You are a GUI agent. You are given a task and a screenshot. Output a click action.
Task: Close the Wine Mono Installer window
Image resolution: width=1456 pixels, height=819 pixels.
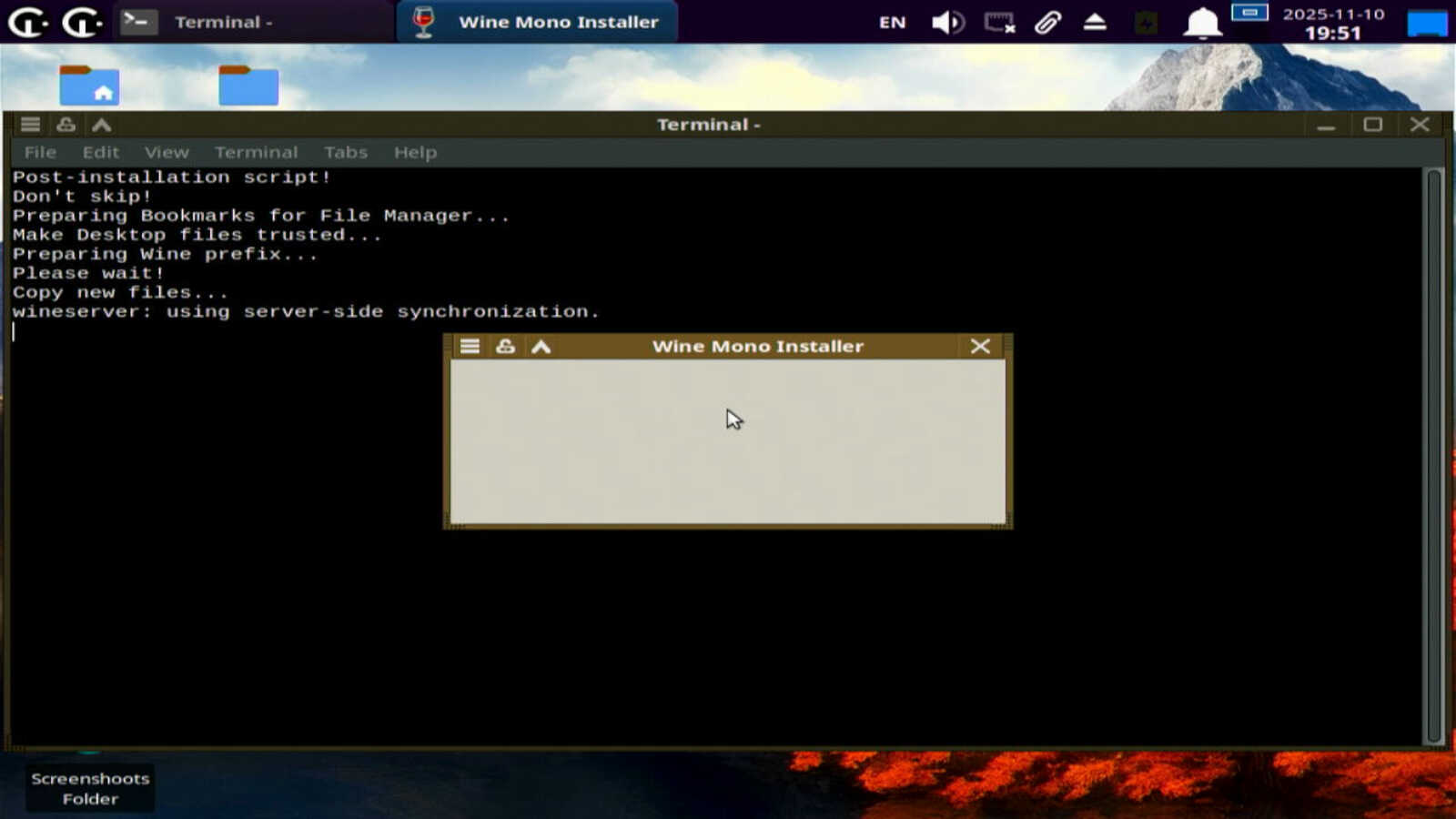[x=980, y=346]
